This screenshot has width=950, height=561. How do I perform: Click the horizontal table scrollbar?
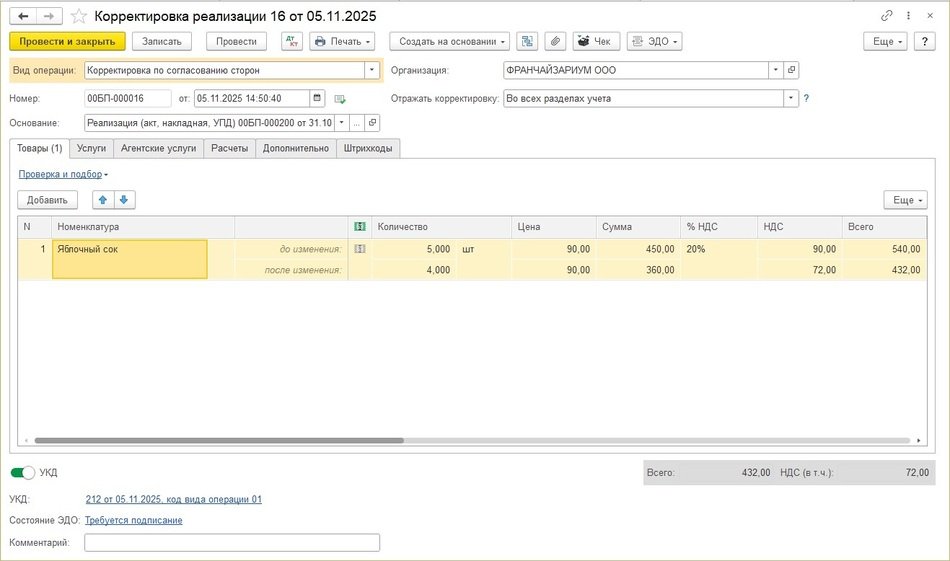220,440
